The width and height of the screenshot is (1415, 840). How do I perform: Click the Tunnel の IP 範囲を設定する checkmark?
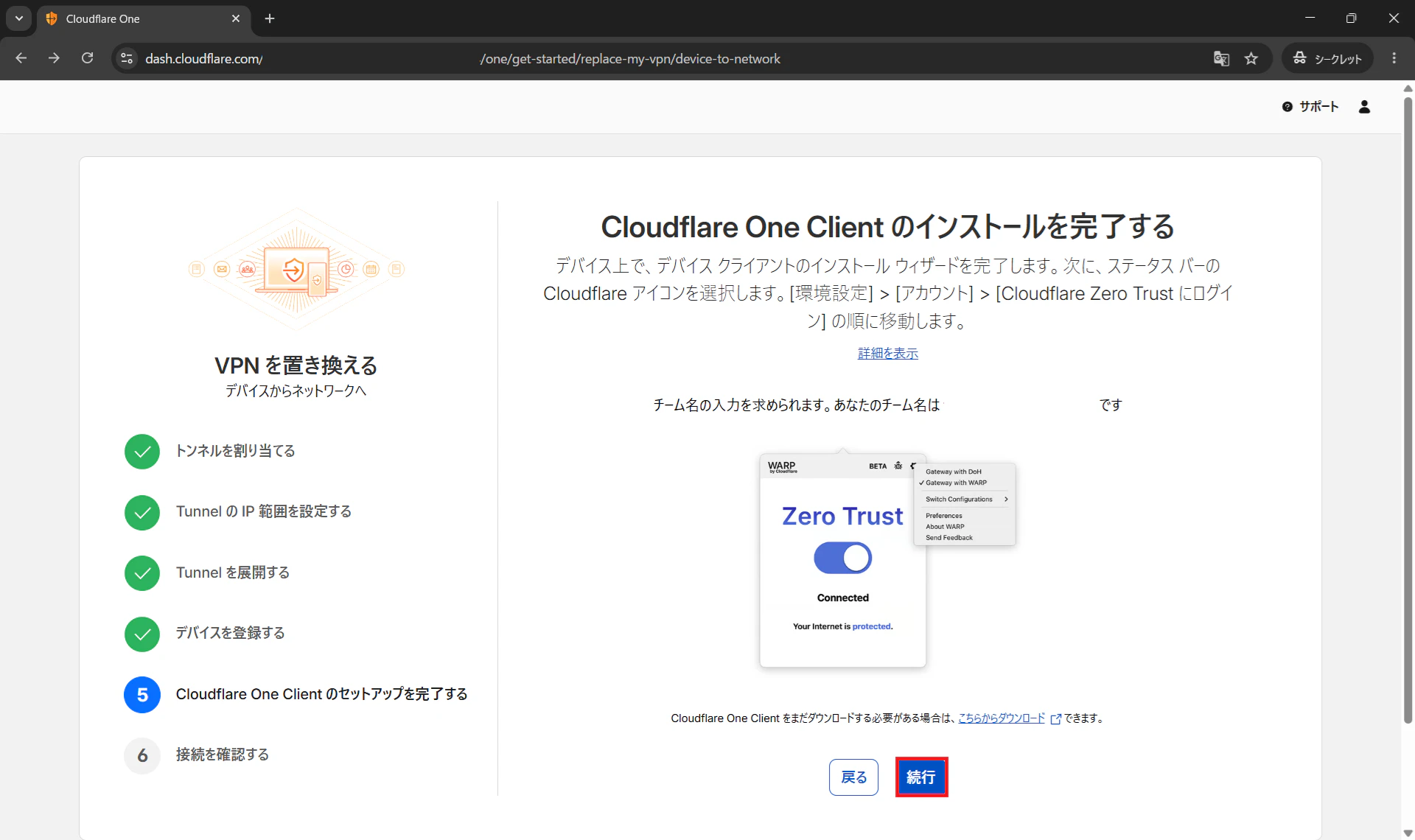click(x=142, y=512)
